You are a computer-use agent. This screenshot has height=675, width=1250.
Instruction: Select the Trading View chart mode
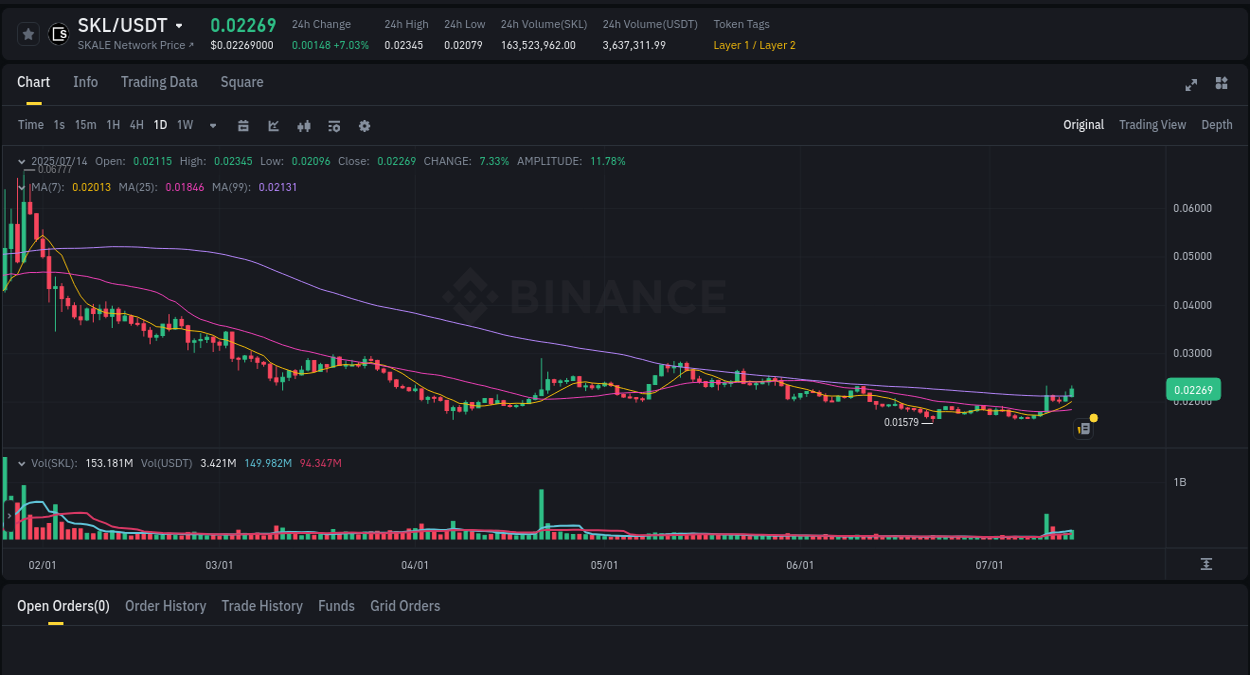(x=1152, y=125)
